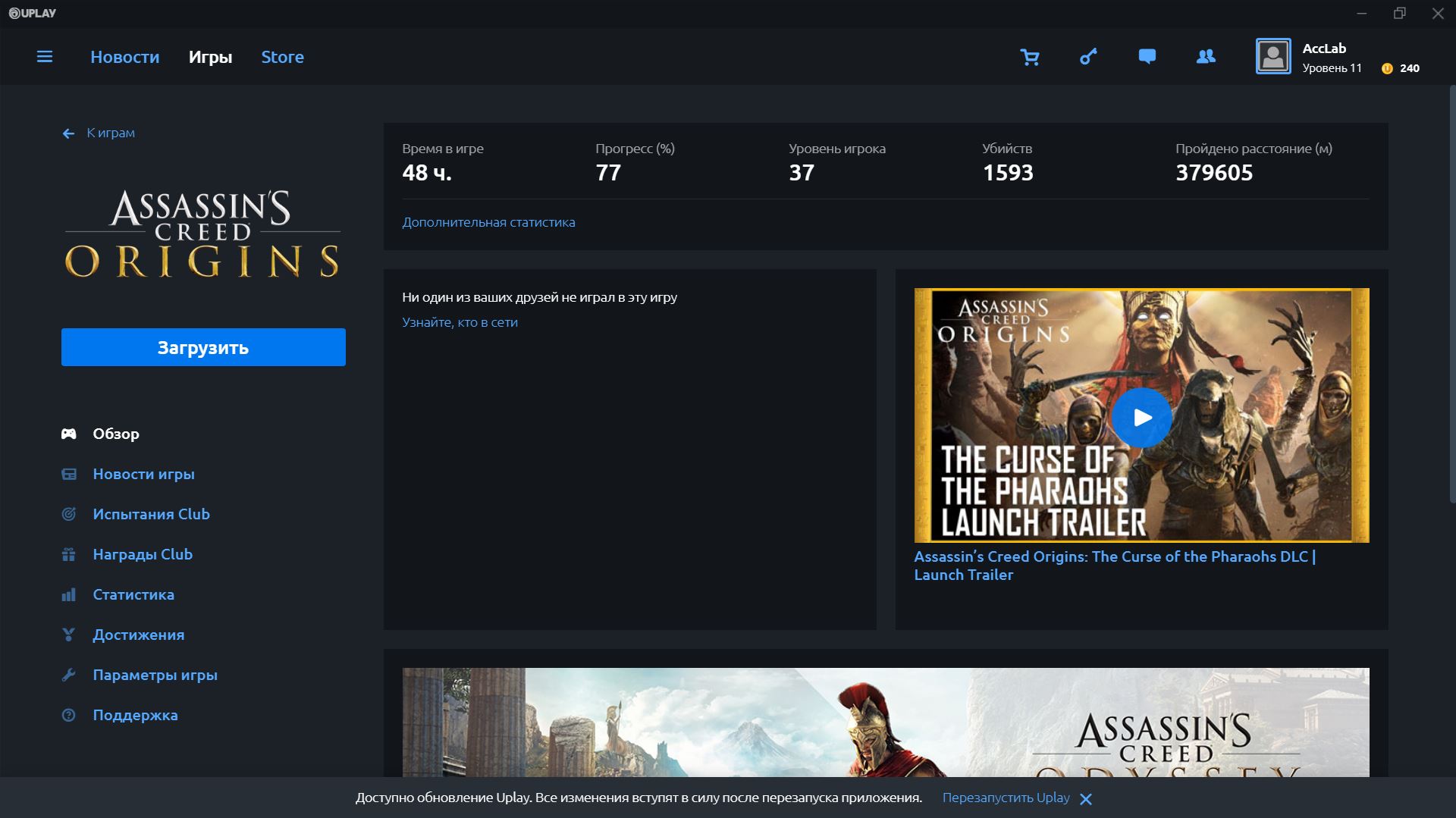Click the Пройдено расстояние 379605 value
This screenshot has width=1456, height=818.
click(x=1214, y=173)
